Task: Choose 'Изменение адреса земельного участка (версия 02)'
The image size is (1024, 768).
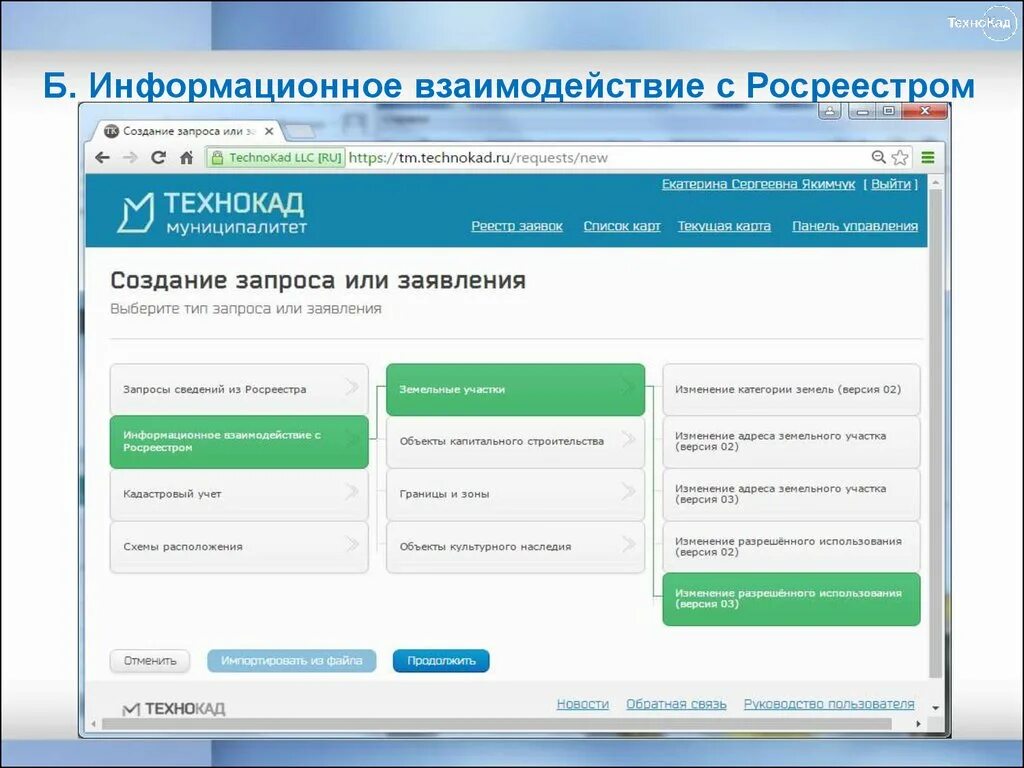Action: pyautogui.click(x=792, y=441)
